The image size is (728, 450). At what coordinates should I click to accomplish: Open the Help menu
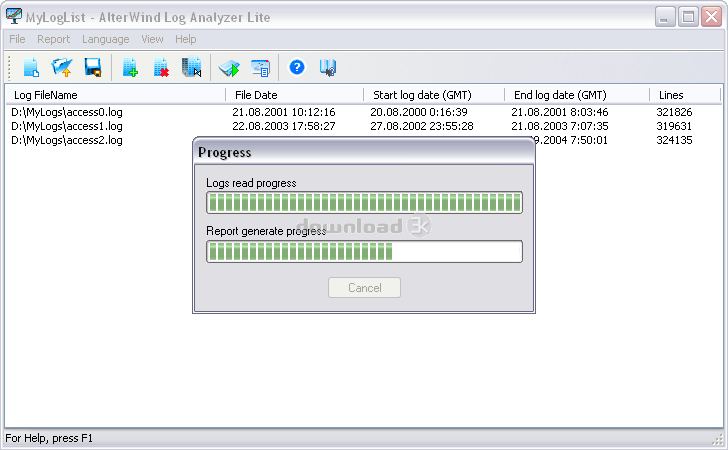(x=185, y=39)
